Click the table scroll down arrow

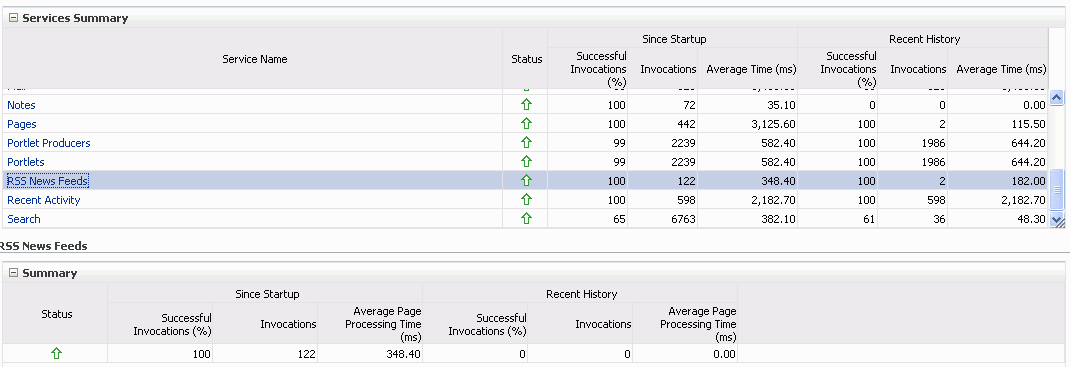coord(1057,219)
